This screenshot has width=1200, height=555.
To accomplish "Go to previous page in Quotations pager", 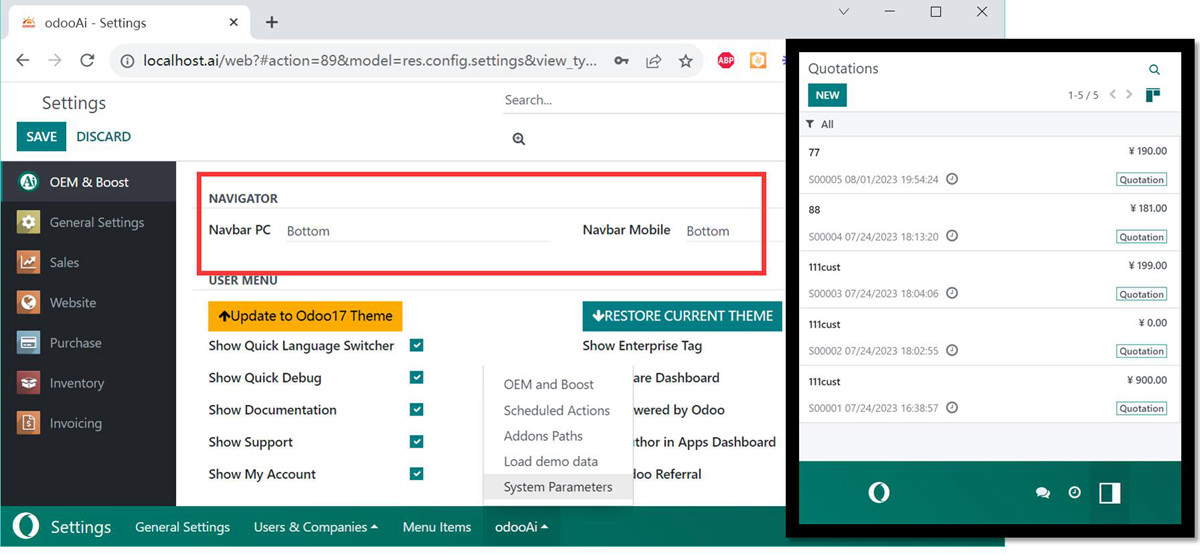I will [x=1113, y=95].
